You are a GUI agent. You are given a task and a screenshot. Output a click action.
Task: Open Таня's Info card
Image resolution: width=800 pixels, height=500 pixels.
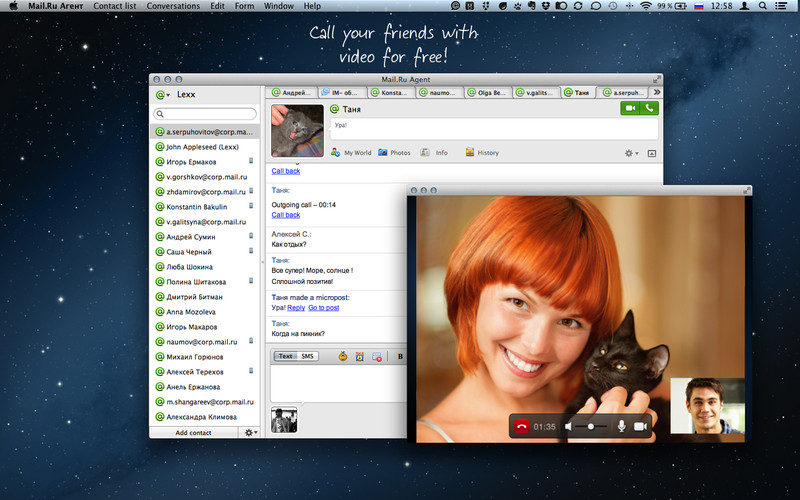(x=434, y=153)
